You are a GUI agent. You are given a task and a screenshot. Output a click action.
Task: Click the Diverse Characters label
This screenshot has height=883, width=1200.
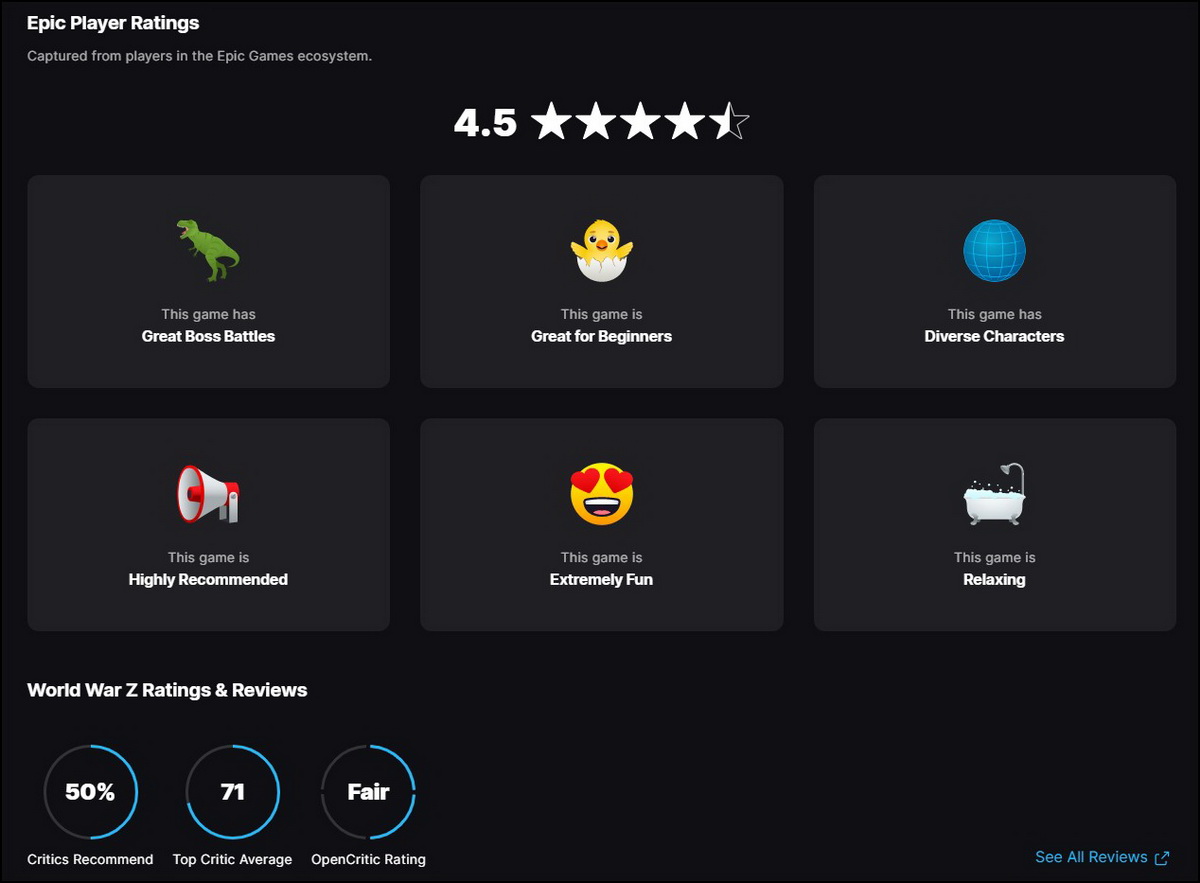[x=994, y=336]
